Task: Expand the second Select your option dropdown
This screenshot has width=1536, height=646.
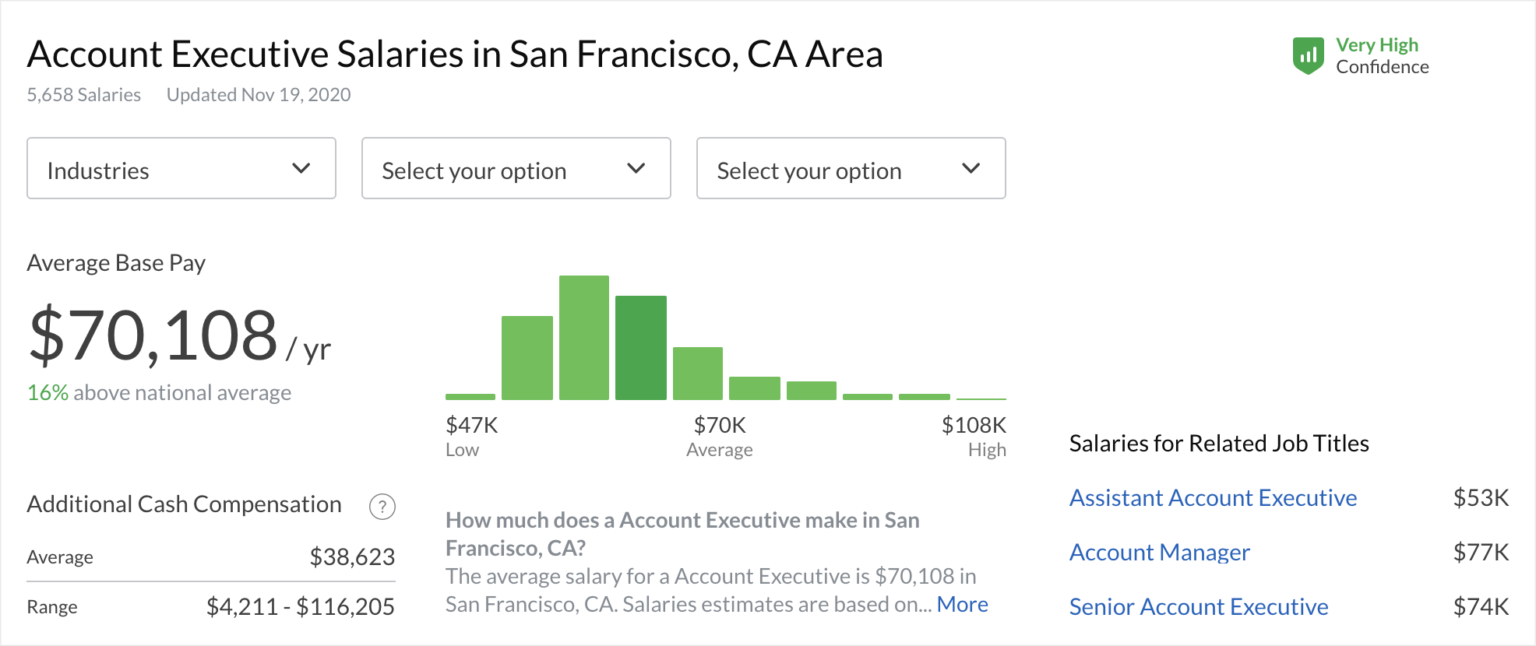Action: point(851,168)
